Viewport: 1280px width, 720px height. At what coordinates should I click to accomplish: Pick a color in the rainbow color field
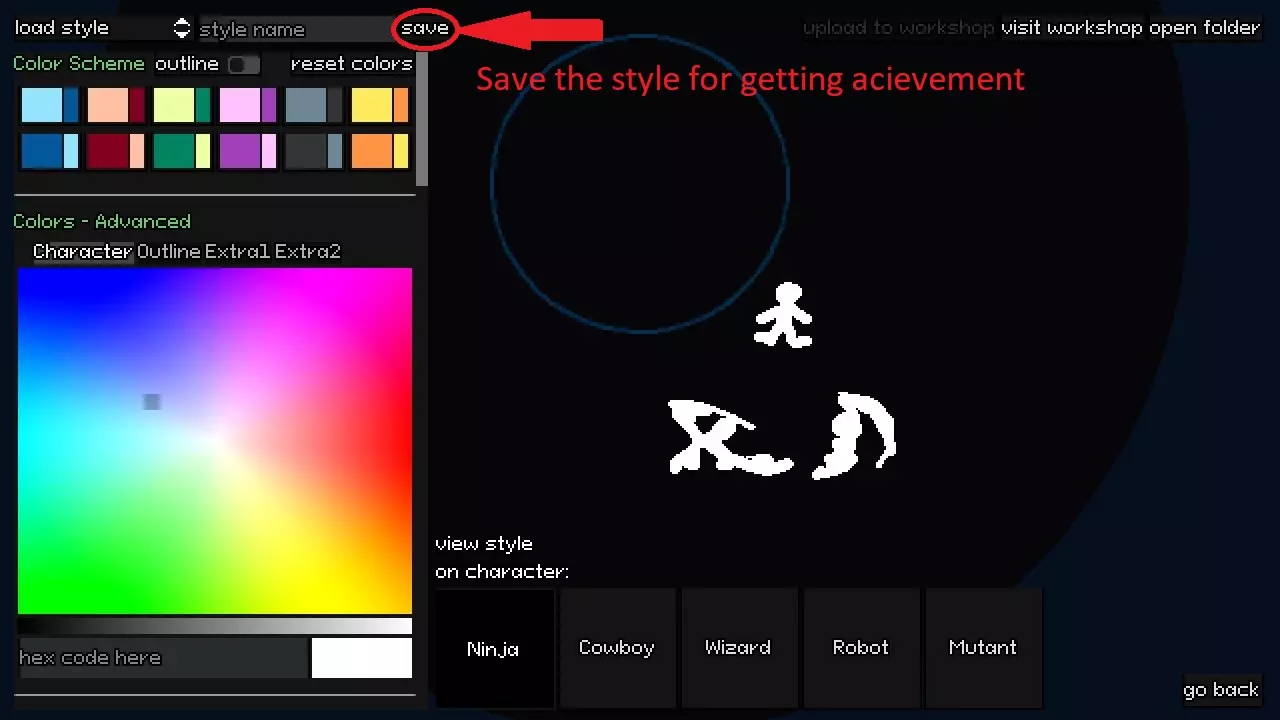(x=215, y=441)
